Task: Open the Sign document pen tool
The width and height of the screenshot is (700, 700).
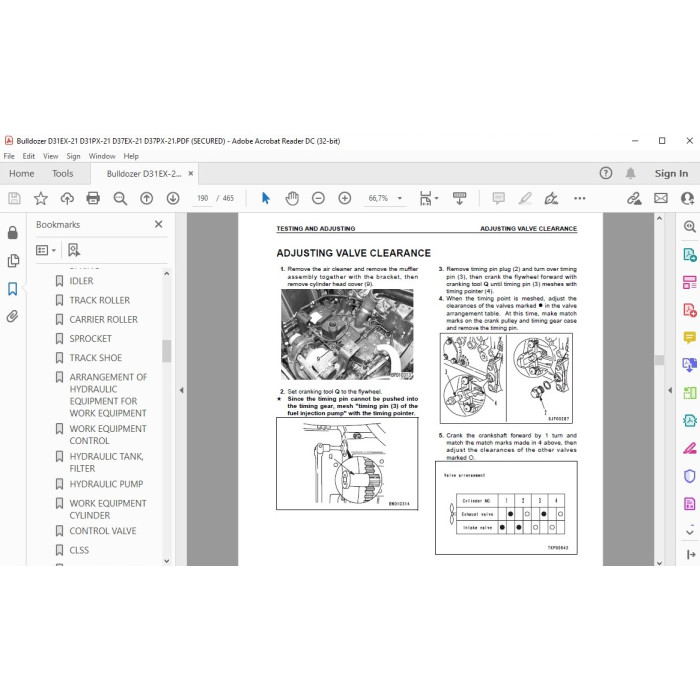Action: tap(551, 198)
